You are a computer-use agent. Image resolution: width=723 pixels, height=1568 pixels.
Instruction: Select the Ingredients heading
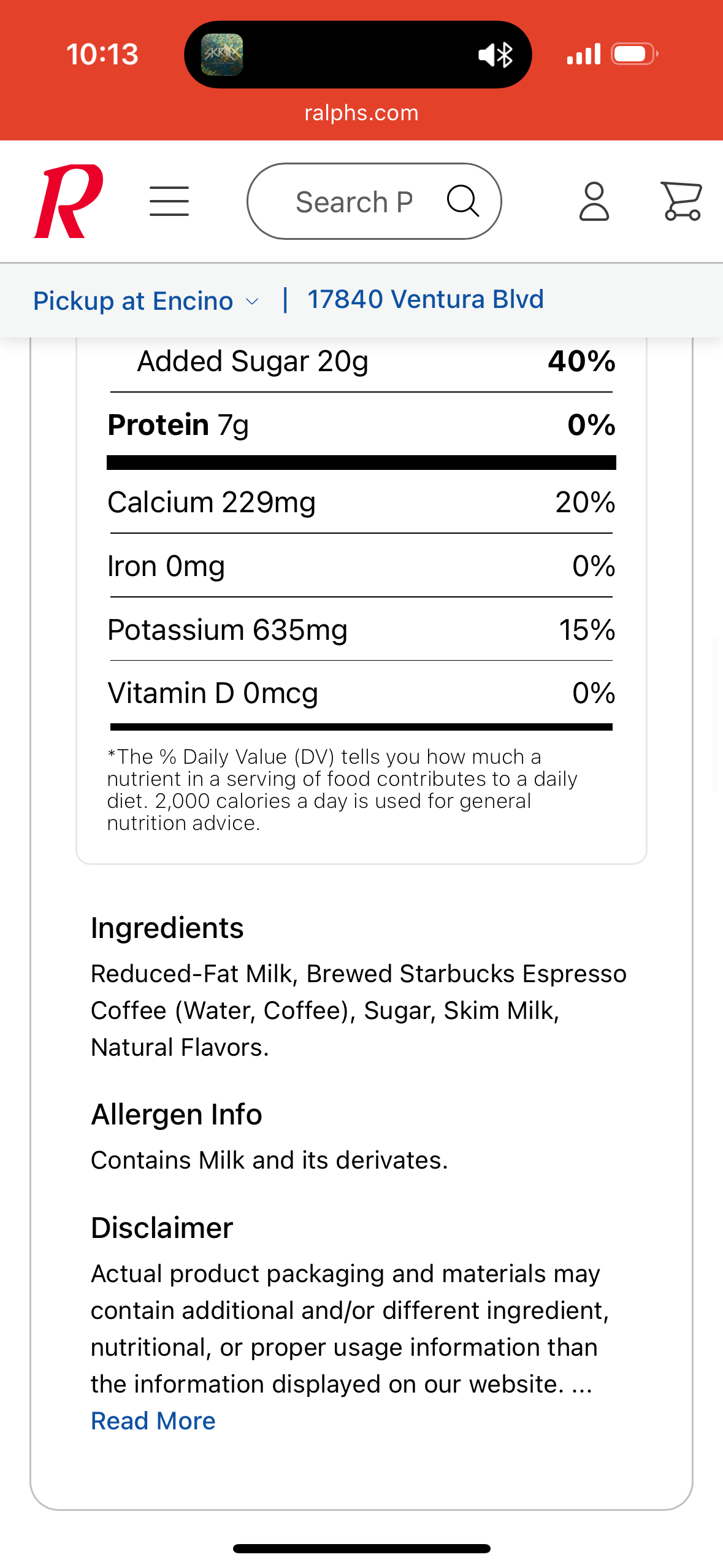tap(167, 928)
